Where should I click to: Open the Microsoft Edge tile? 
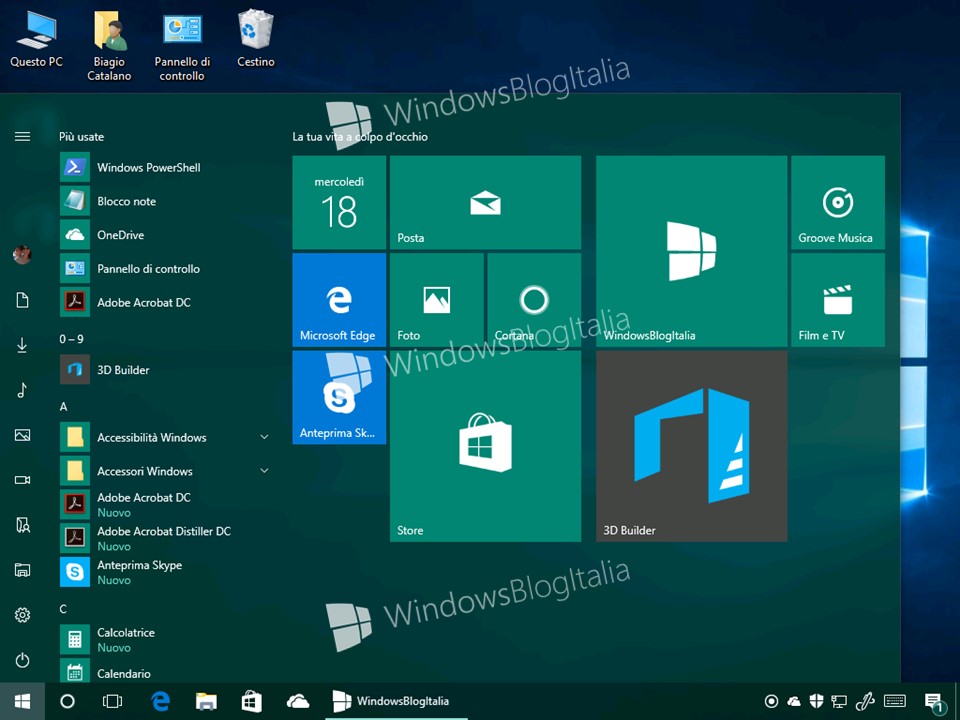click(x=339, y=300)
